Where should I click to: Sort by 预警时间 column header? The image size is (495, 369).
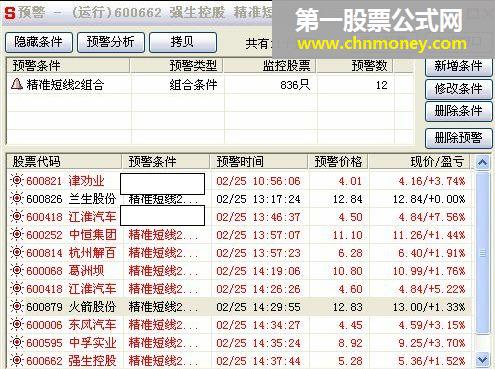click(x=259, y=162)
